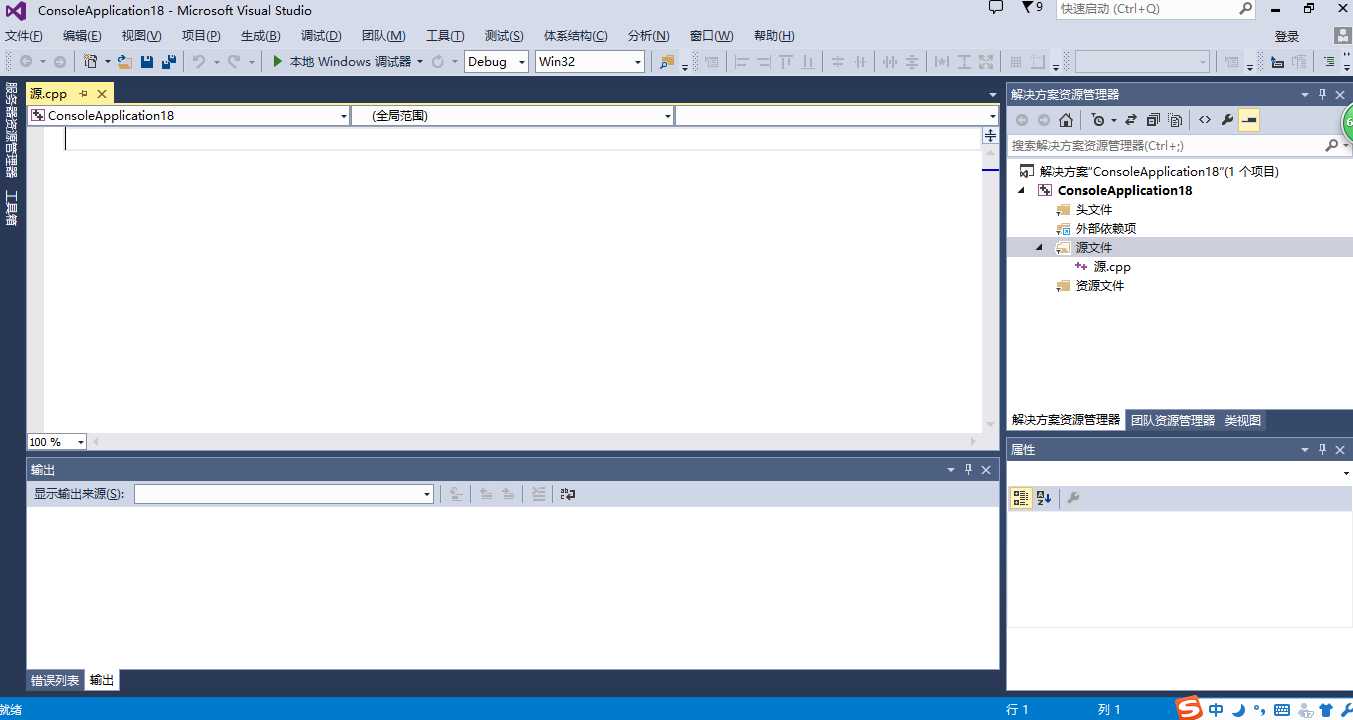Click the 中 language mode indicator
This screenshot has width=1353, height=720.
(1216, 710)
